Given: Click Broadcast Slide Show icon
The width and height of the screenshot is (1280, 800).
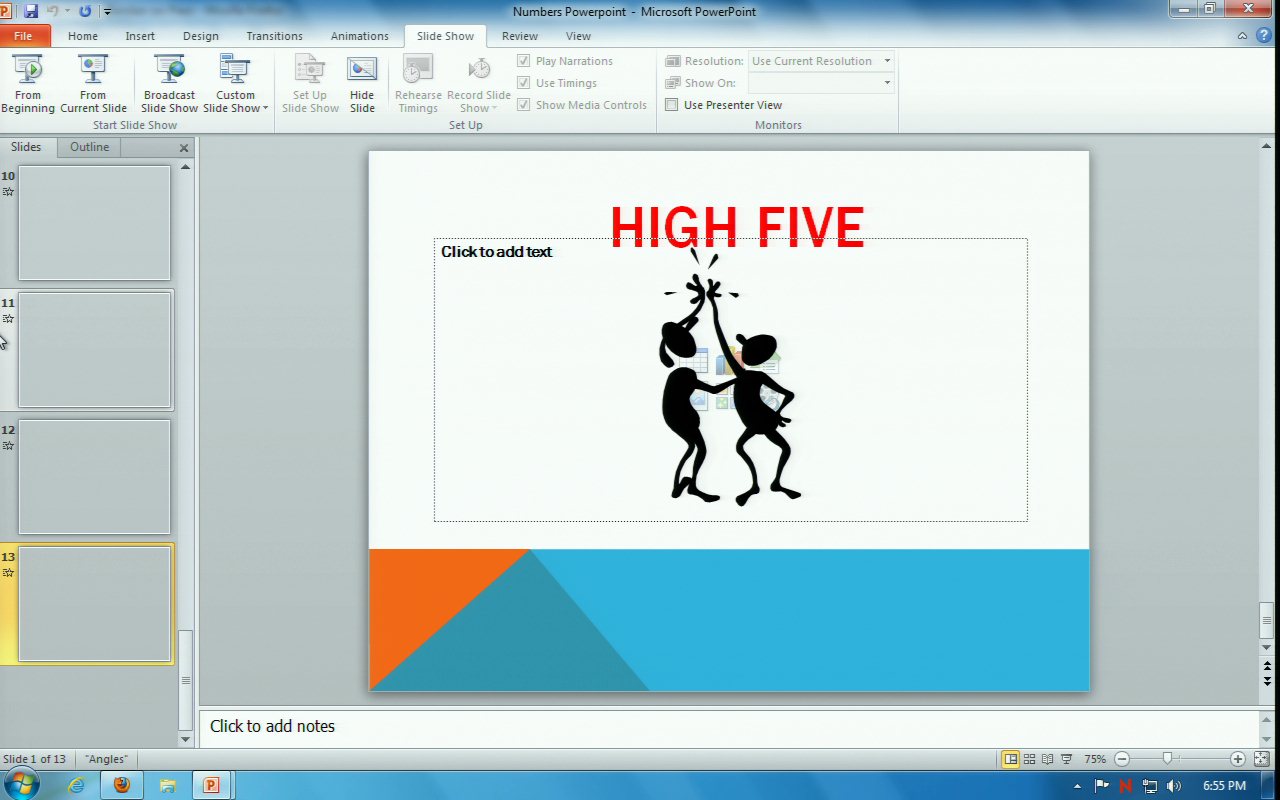Looking at the screenshot, I should click(169, 83).
